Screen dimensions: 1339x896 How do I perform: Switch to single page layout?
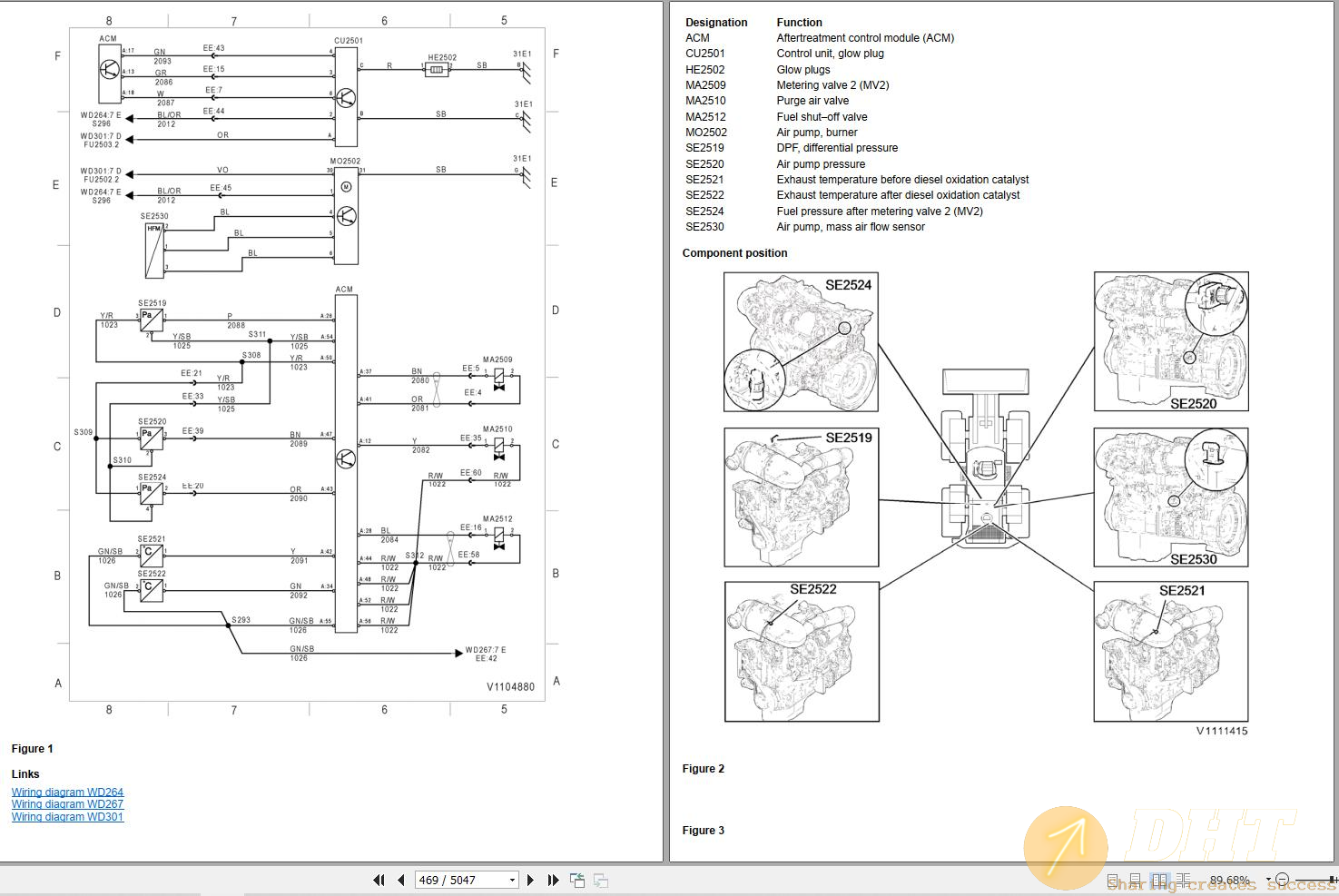pyautogui.click(x=1113, y=881)
